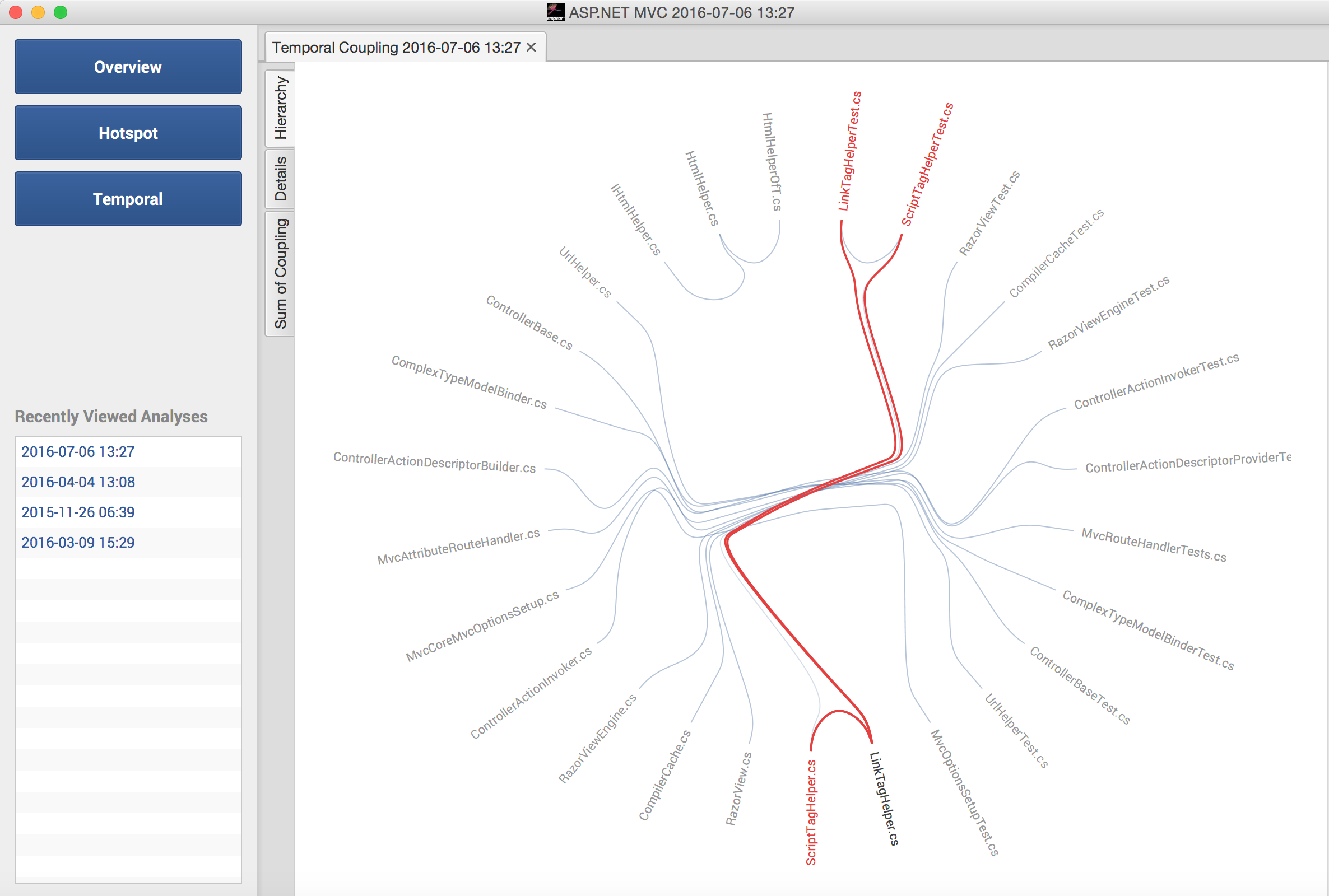This screenshot has width=1329, height=896.
Task: Select the ControllerBase.cs node
Action: click(x=529, y=323)
